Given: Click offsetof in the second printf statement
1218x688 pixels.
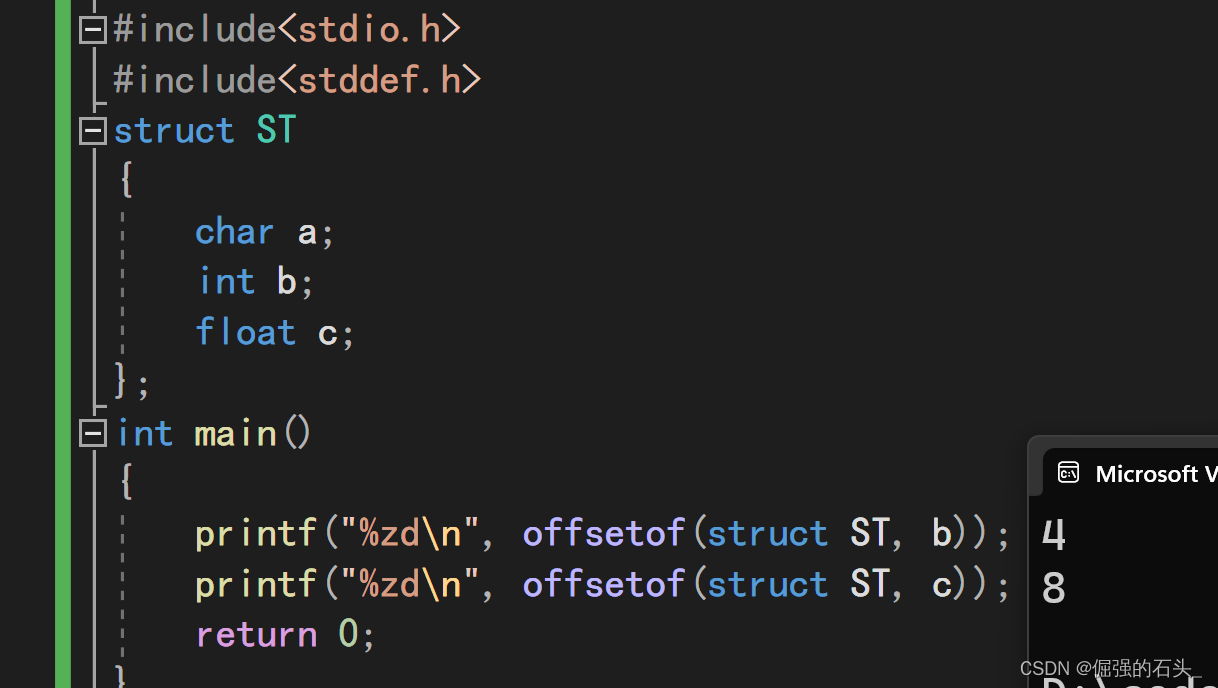Looking at the screenshot, I should (603, 584).
